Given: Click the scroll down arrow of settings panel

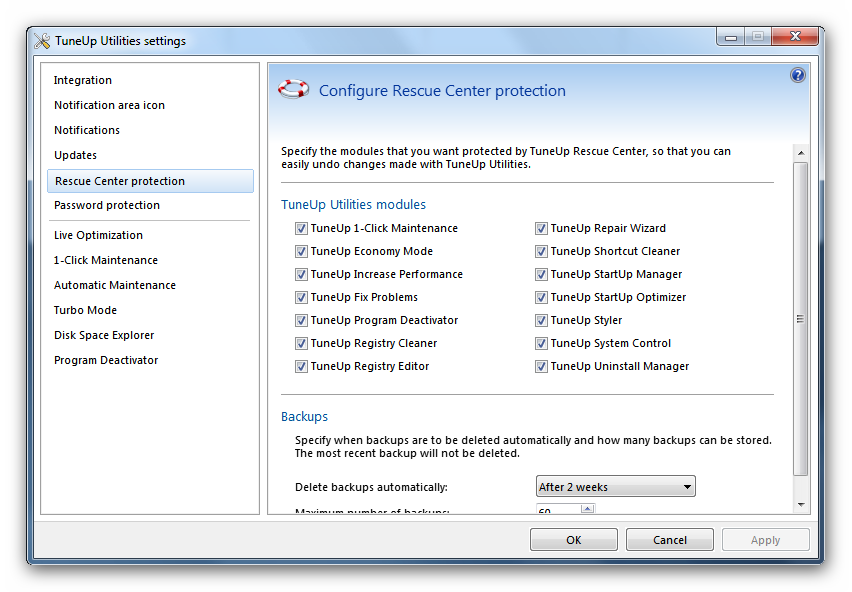Looking at the screenshot, I should [800, 505].
